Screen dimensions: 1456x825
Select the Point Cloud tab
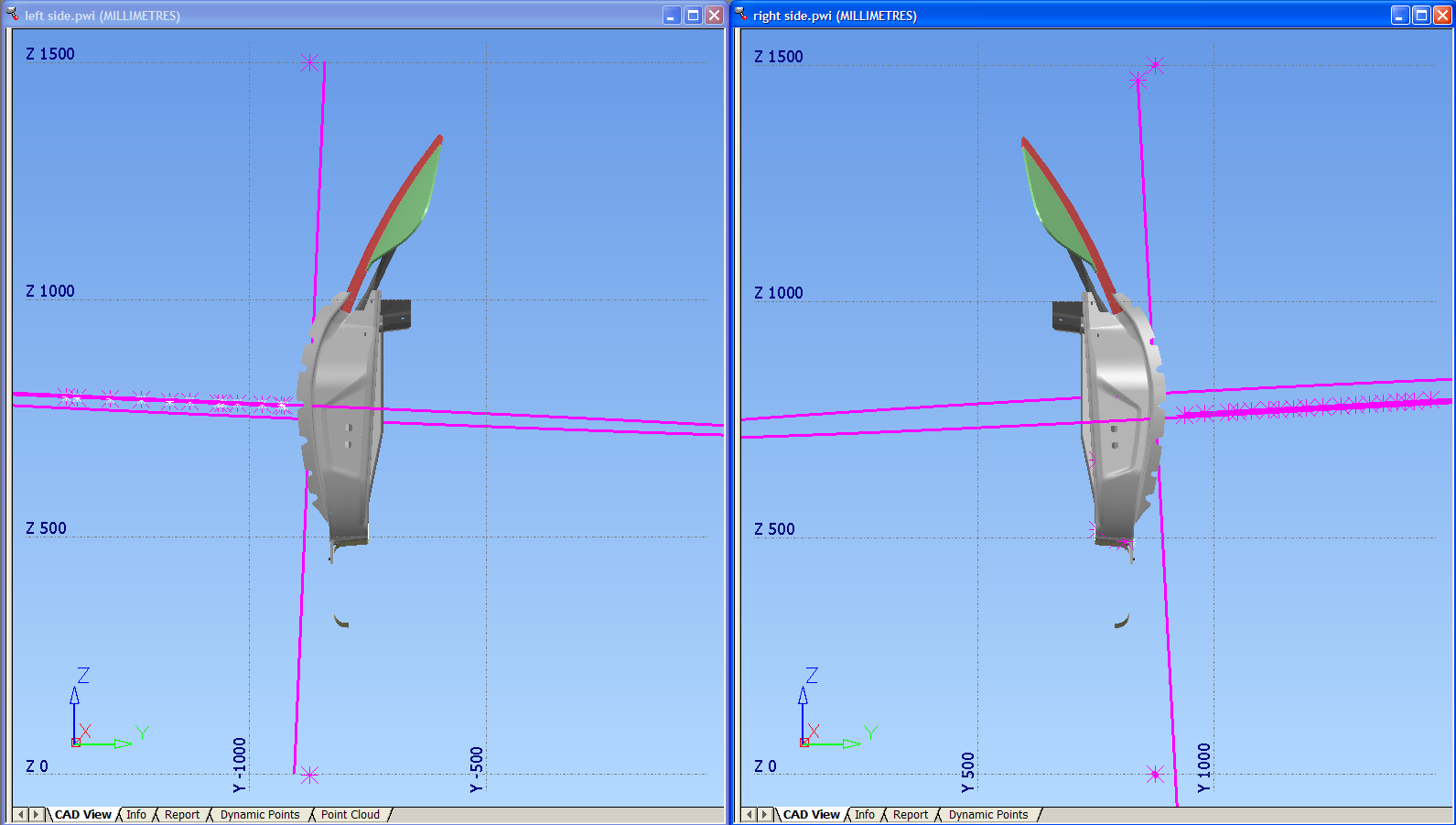click(350, 814)
